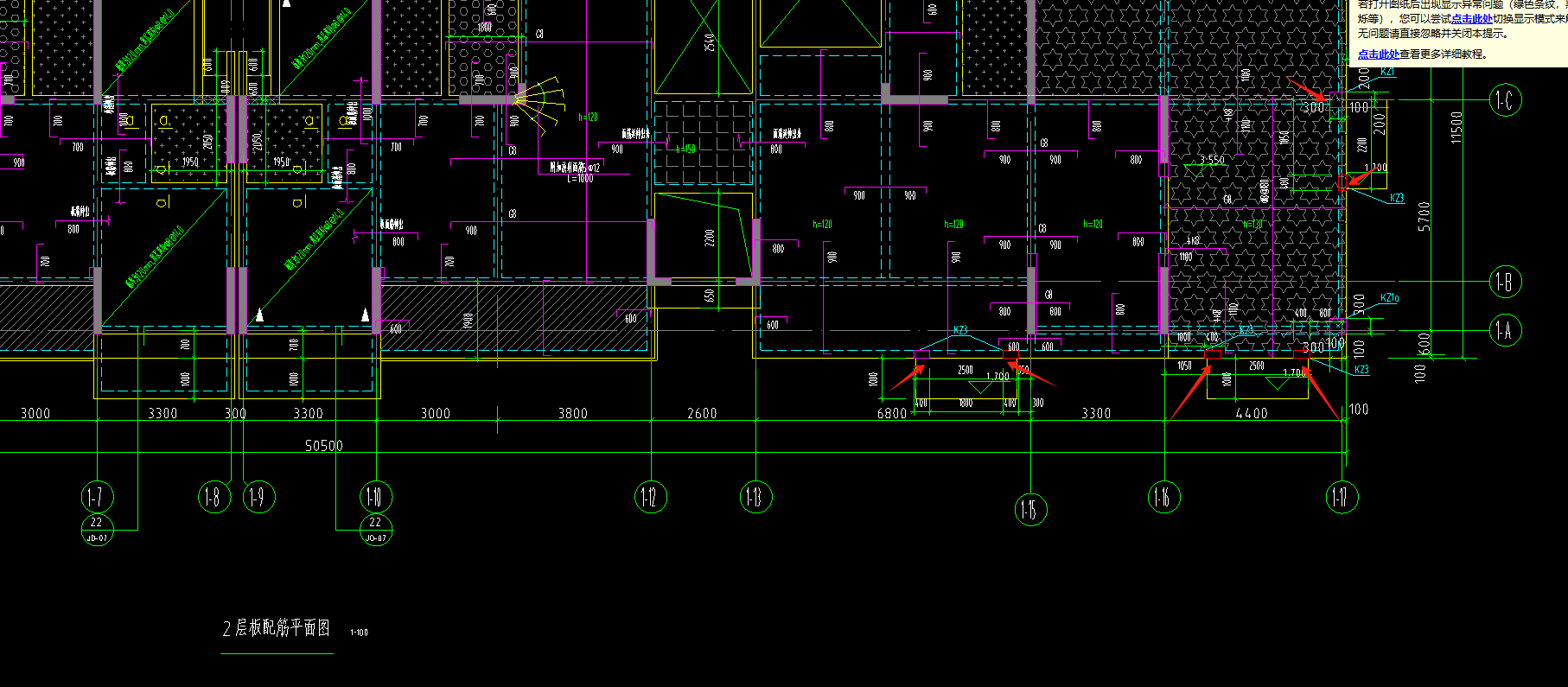Select the 1-10 axis bubble
1568x687 pixels.
click(375, 497)
